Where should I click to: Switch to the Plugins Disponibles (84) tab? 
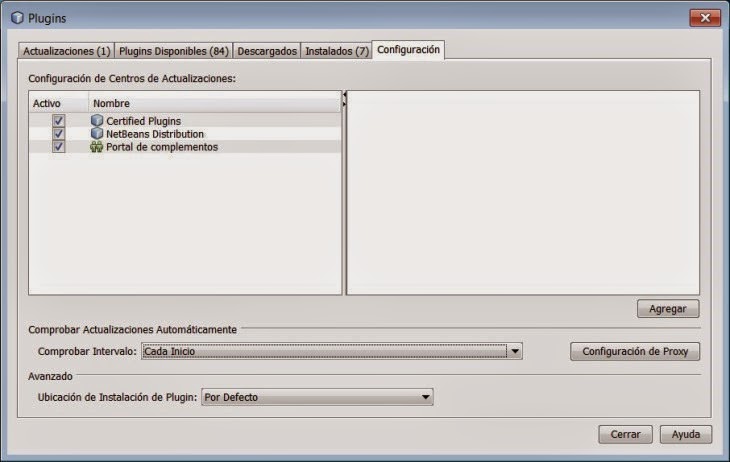point(174,51)
